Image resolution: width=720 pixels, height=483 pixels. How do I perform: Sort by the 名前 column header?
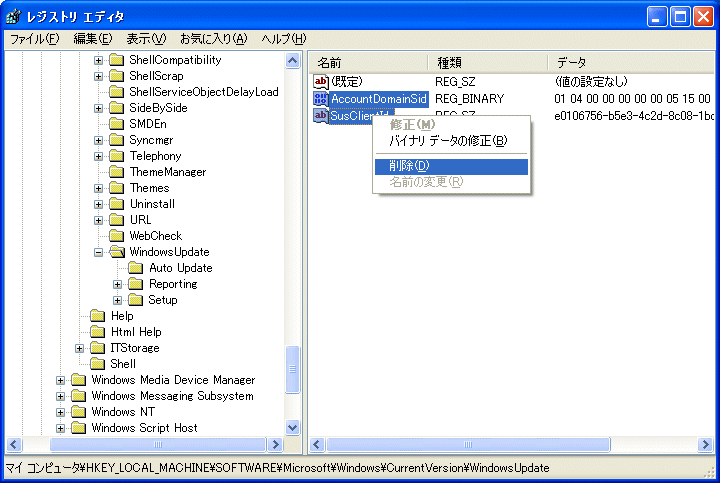(368, 62)
